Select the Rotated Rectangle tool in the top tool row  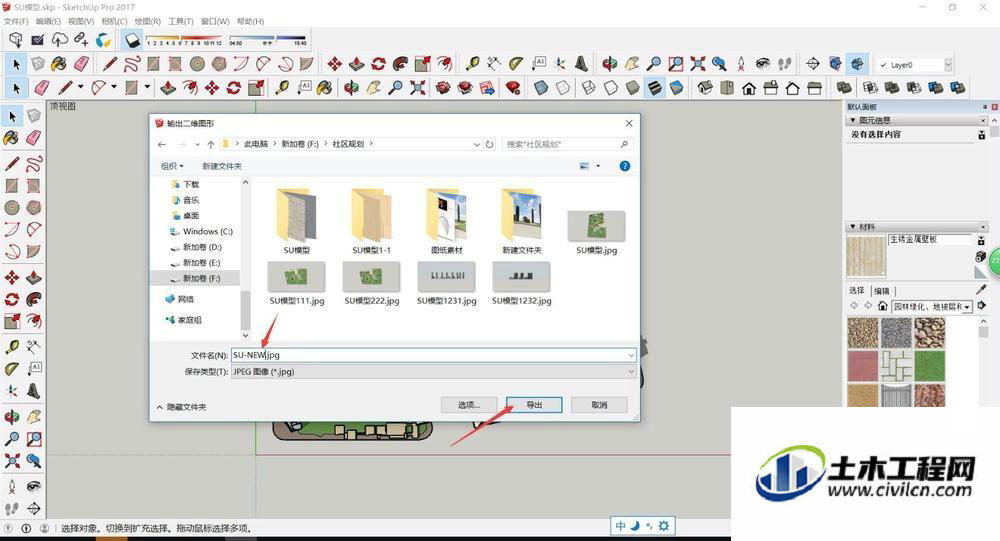click(175, 63)
